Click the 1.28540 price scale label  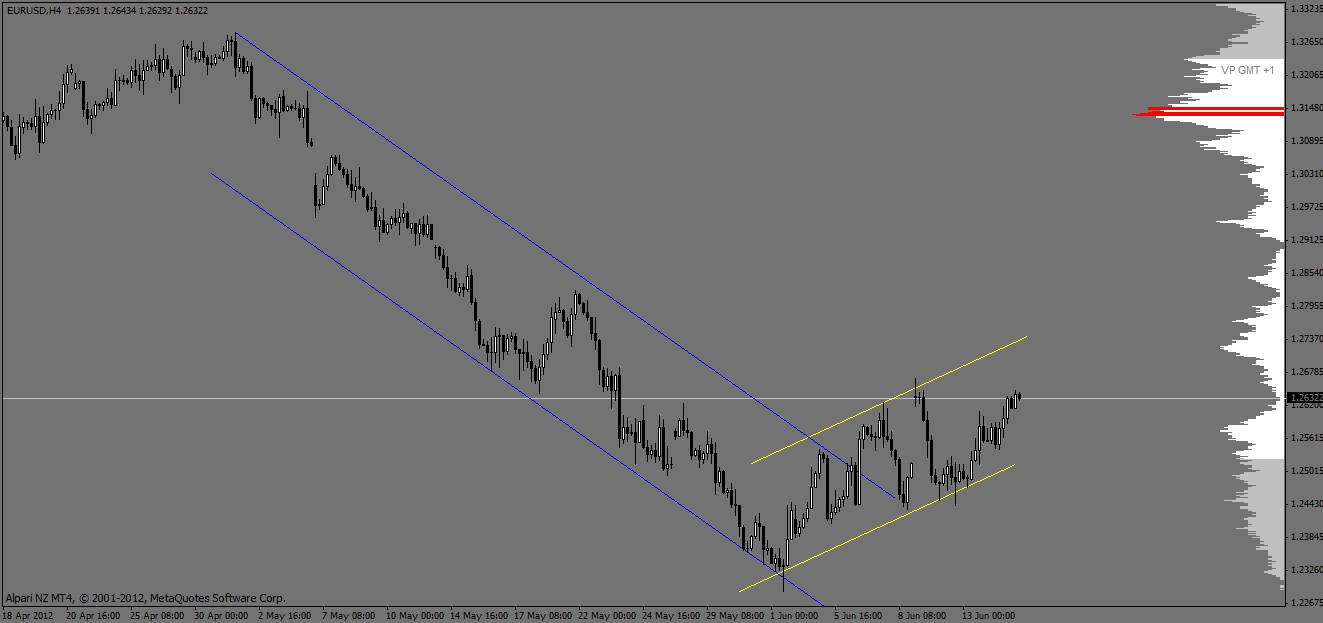click(1304, 273)
